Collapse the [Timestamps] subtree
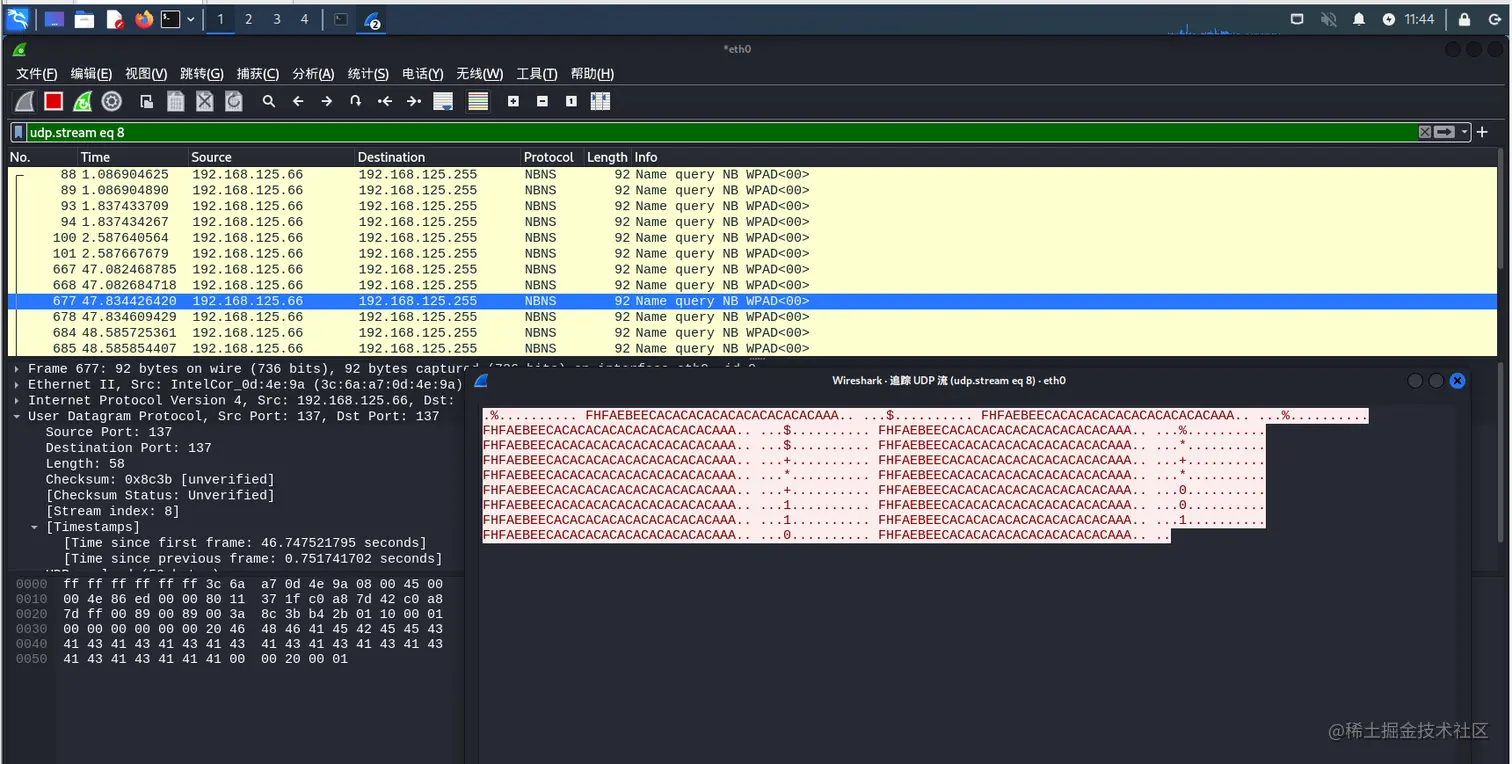 tap(35, 527)
